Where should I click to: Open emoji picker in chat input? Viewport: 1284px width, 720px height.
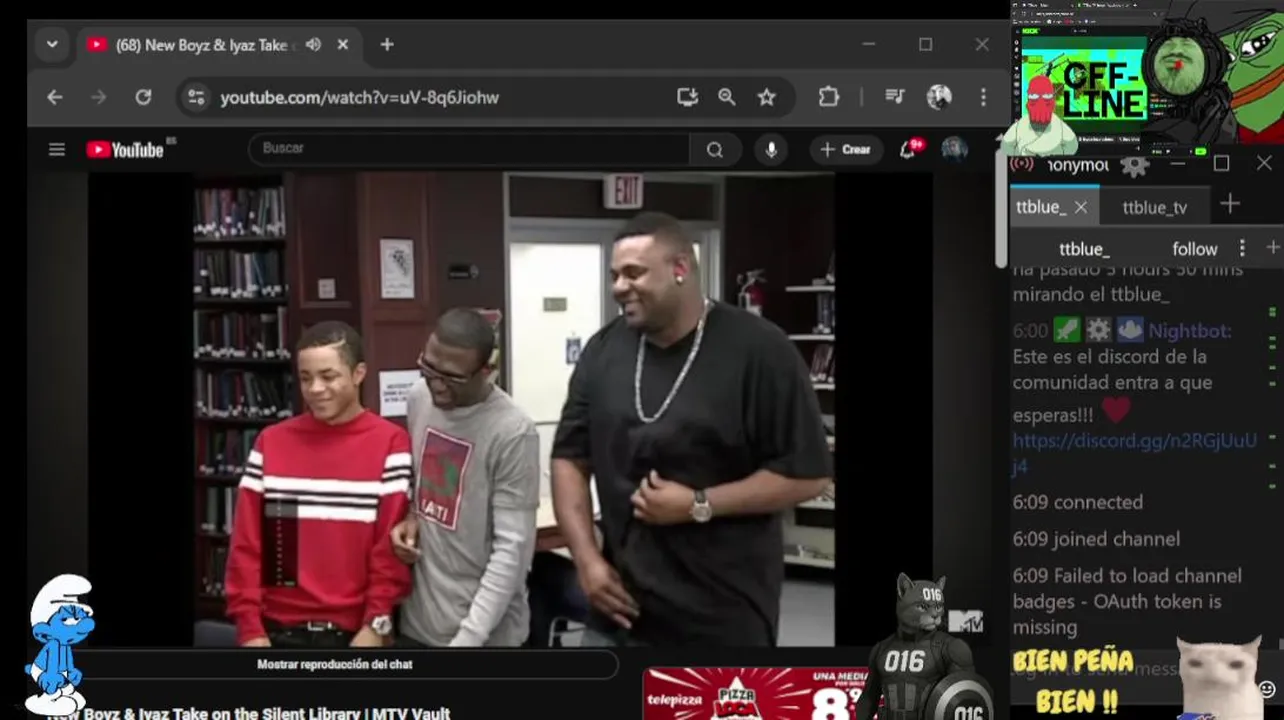click(x=1267, y=688)
